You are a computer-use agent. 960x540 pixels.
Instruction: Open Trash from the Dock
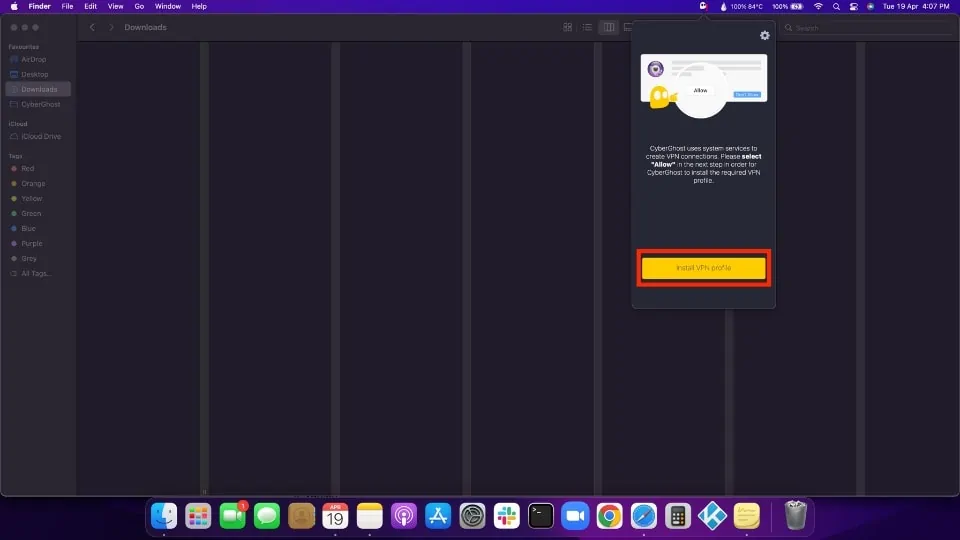pyautogui.click(x=795, y=516)
